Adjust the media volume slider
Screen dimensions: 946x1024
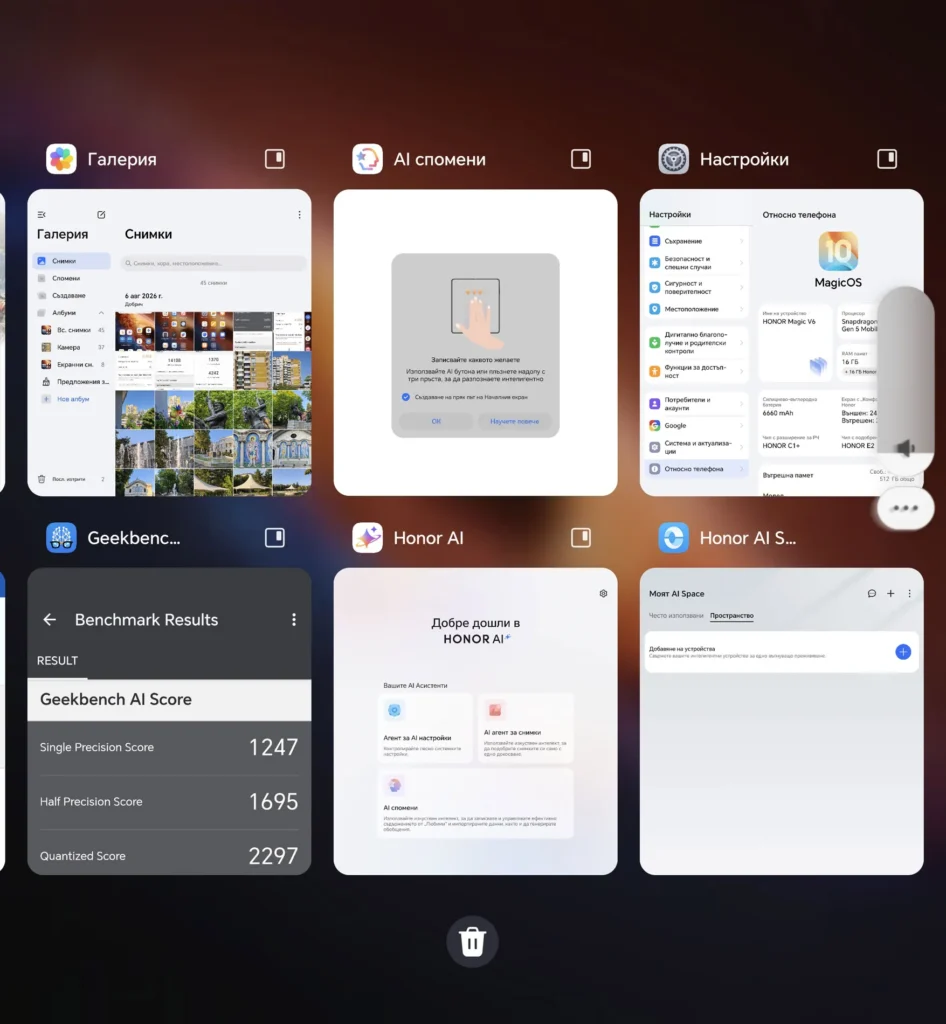[x=906, y=379]
